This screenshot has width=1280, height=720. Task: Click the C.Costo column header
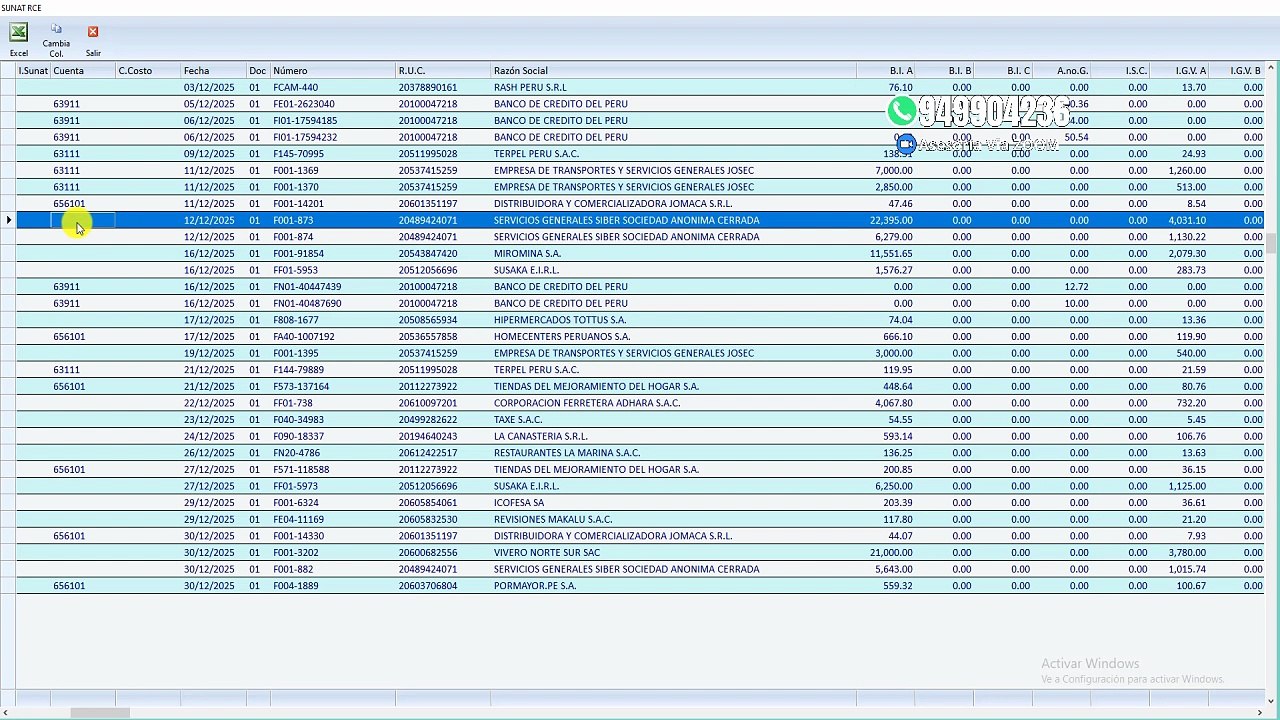(x=147, y=71)
